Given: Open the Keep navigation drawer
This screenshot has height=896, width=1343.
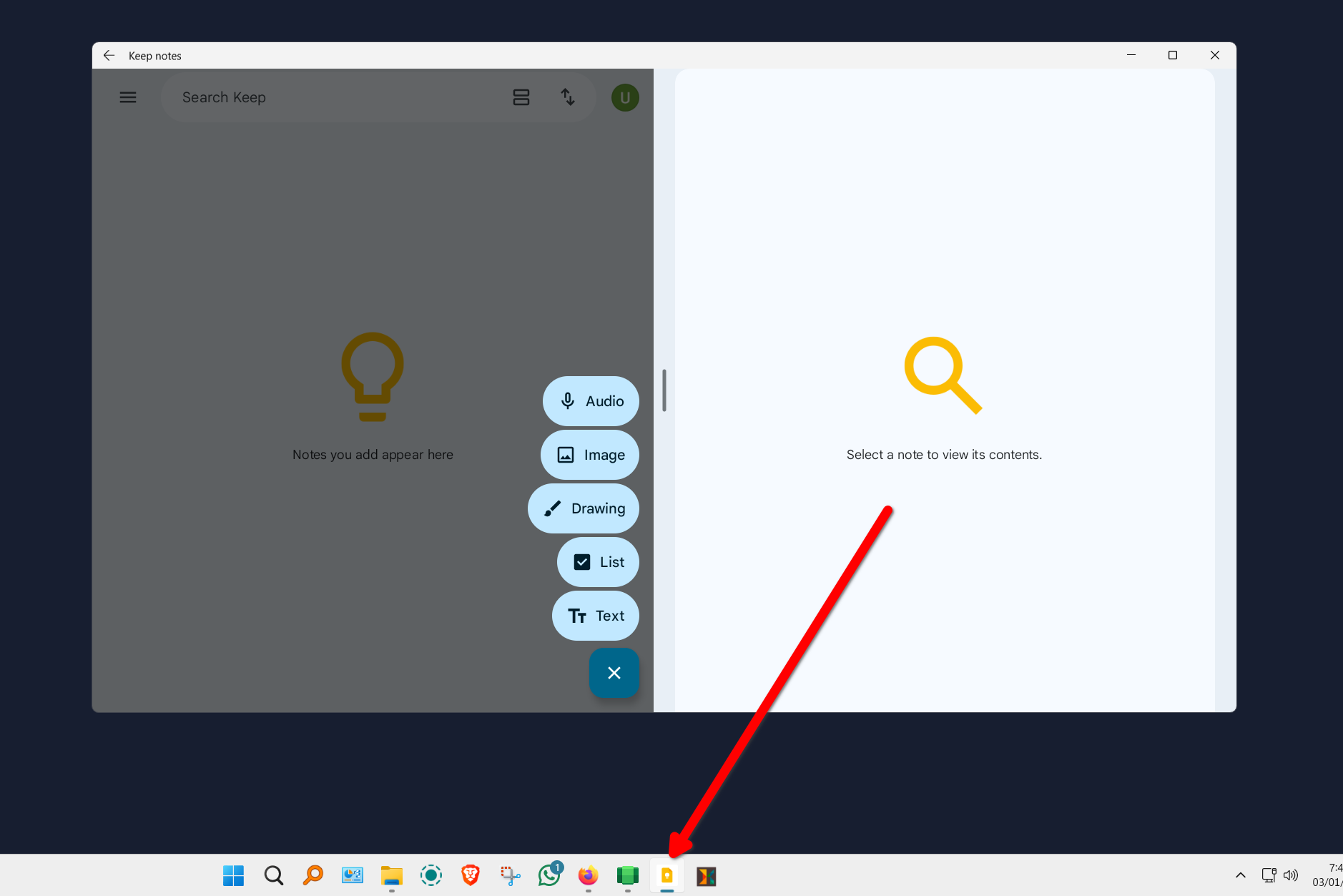Looking at the screenshot, I should [x=128, y=97].
